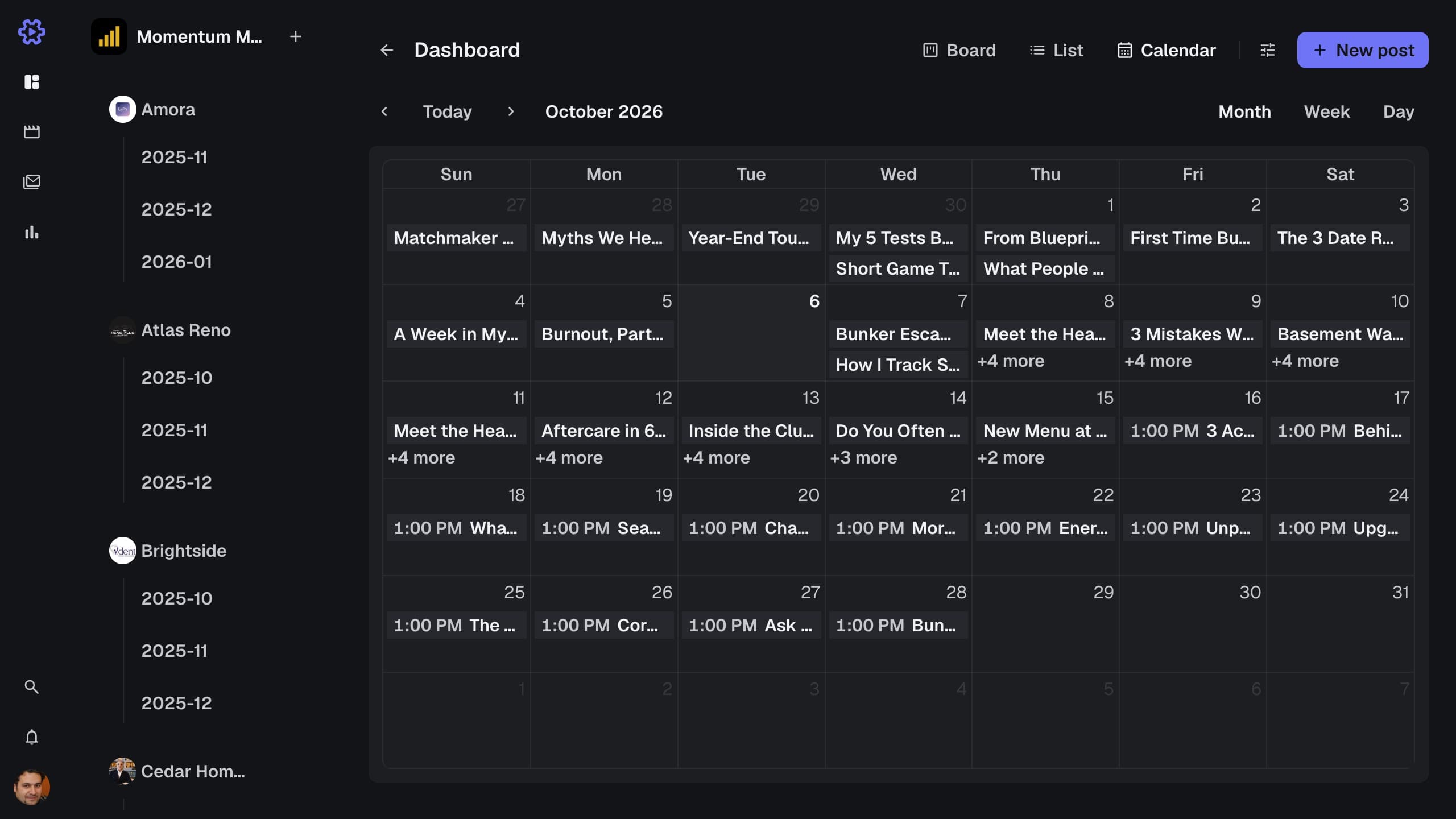The width and height of the screenshot is (1456, 819).
Task: Expand +3 more on October 14
Action: tap(863, 458)
